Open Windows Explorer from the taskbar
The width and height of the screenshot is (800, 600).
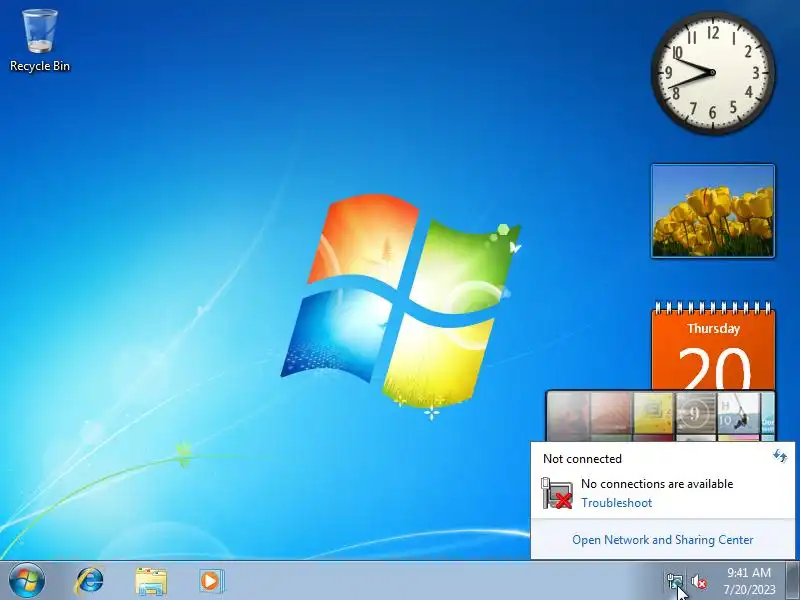151,581
